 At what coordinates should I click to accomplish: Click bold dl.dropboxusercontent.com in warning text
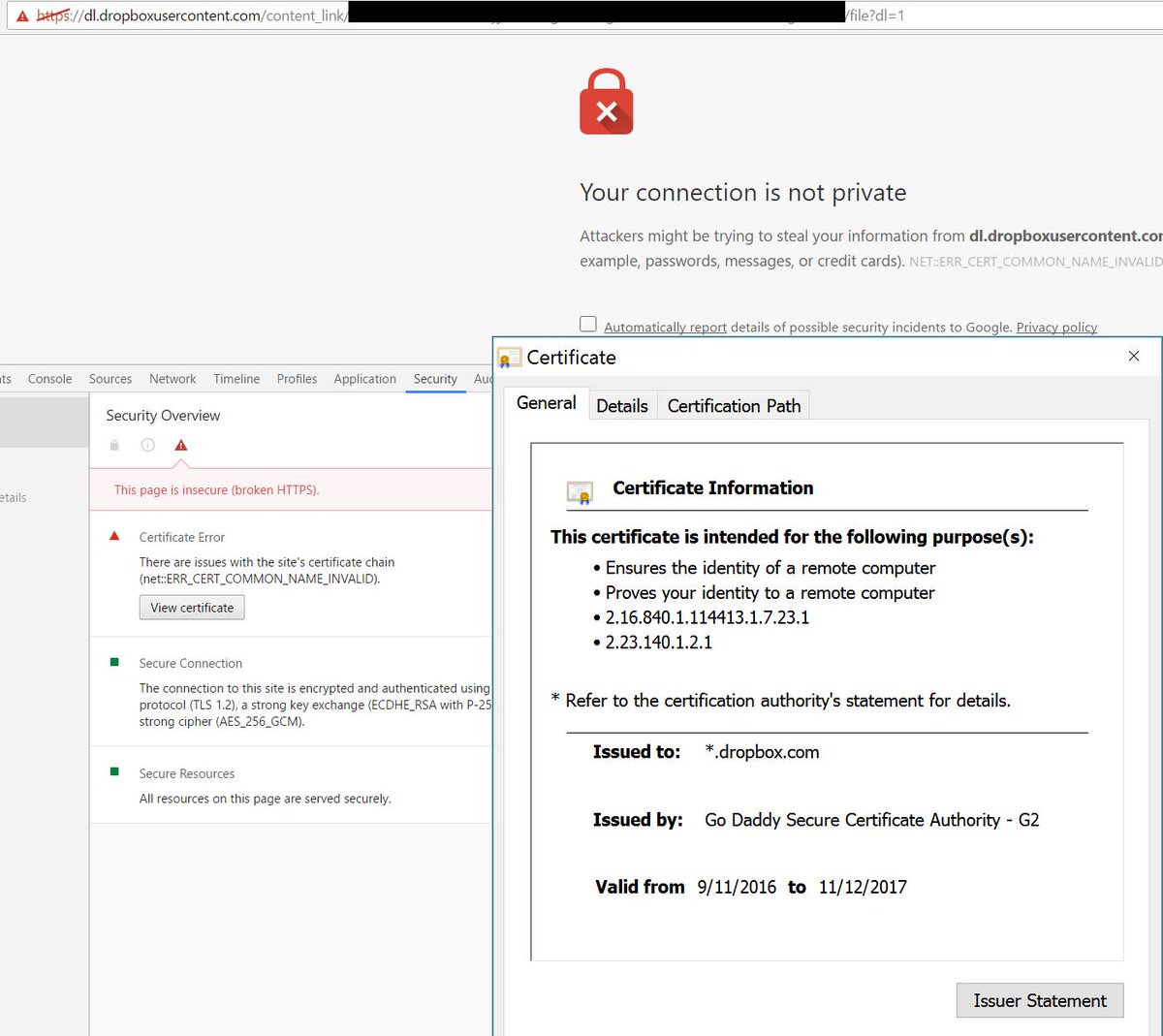click(1066, 235)
